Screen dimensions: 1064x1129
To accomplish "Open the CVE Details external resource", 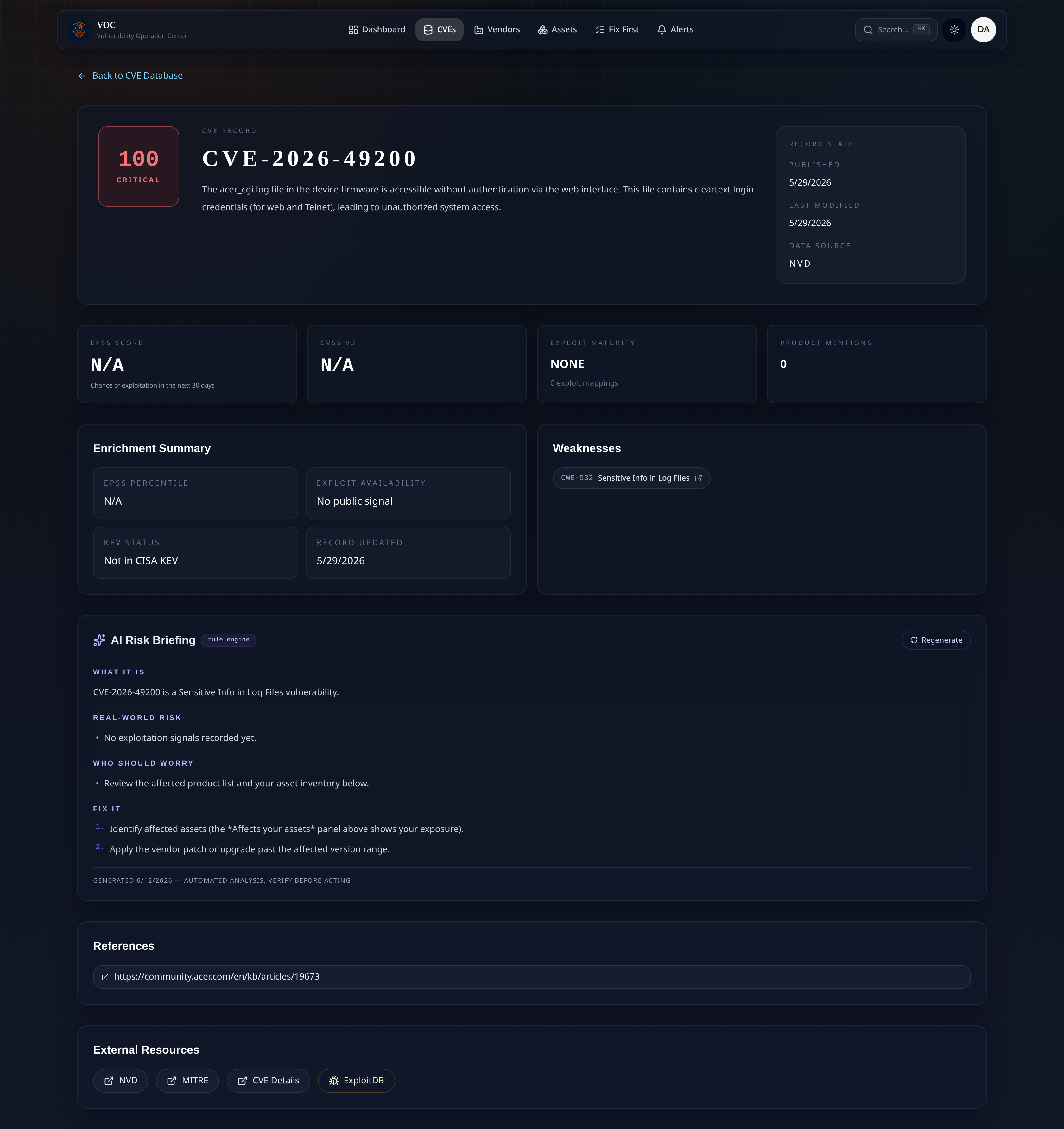I will (268, 1081).
